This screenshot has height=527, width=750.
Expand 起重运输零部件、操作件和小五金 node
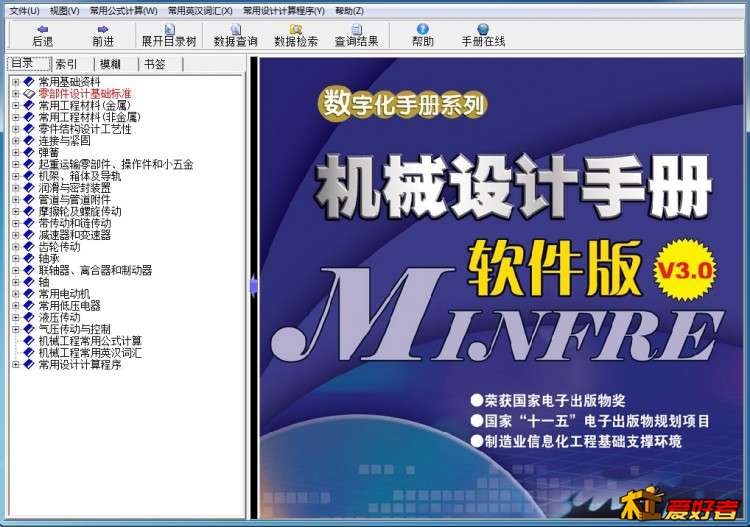[x=16, y=165]
